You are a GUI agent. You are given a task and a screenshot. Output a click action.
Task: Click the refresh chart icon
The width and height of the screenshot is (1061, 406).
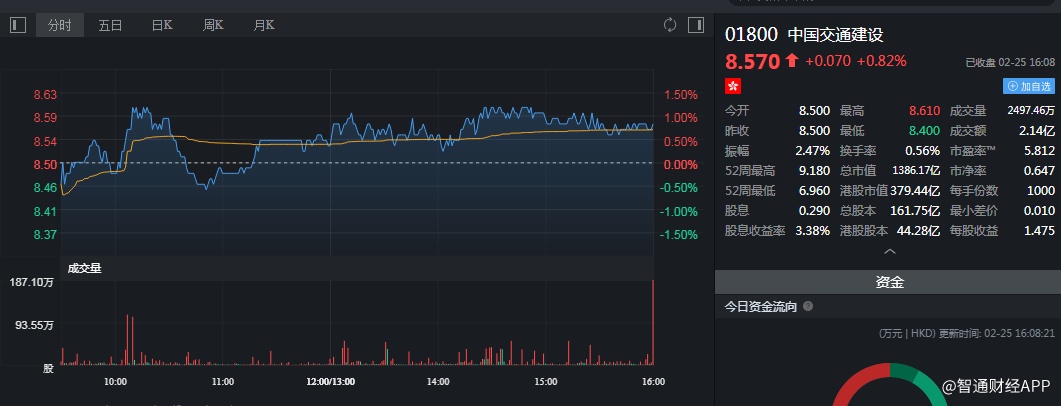(x=670, y=25)
